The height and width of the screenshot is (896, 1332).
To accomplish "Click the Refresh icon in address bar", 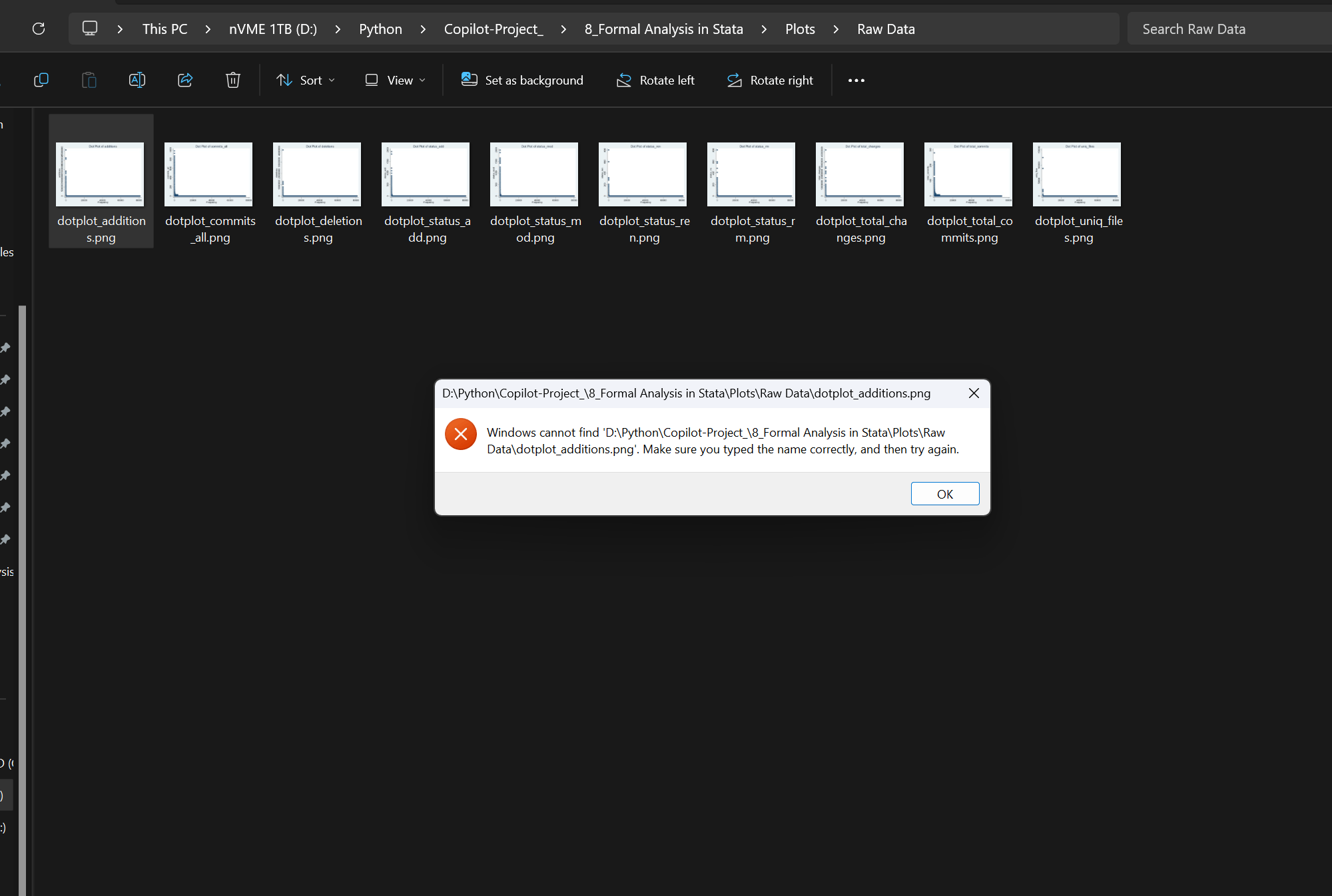I will click(x=39, y=29).
